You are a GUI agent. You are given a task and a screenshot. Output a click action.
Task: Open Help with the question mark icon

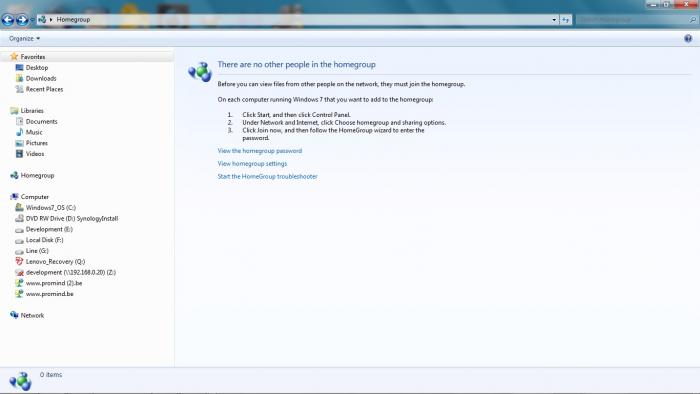pyautogui.click(x=688, y=38)
